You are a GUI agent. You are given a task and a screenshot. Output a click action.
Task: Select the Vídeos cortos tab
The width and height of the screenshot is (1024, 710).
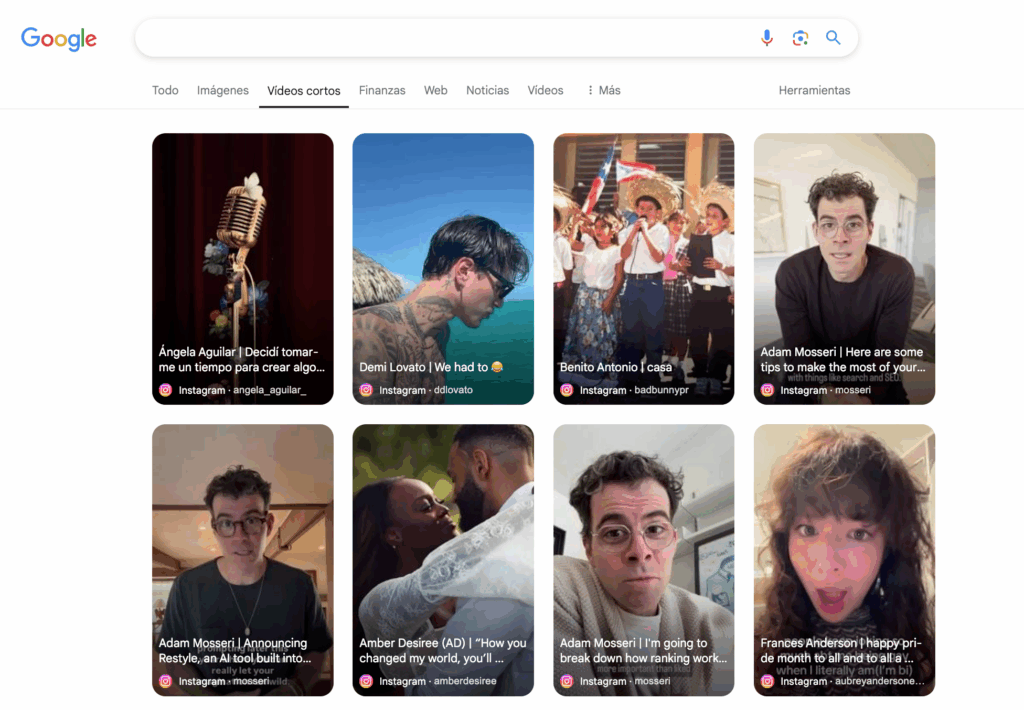[x=304, y=91]
